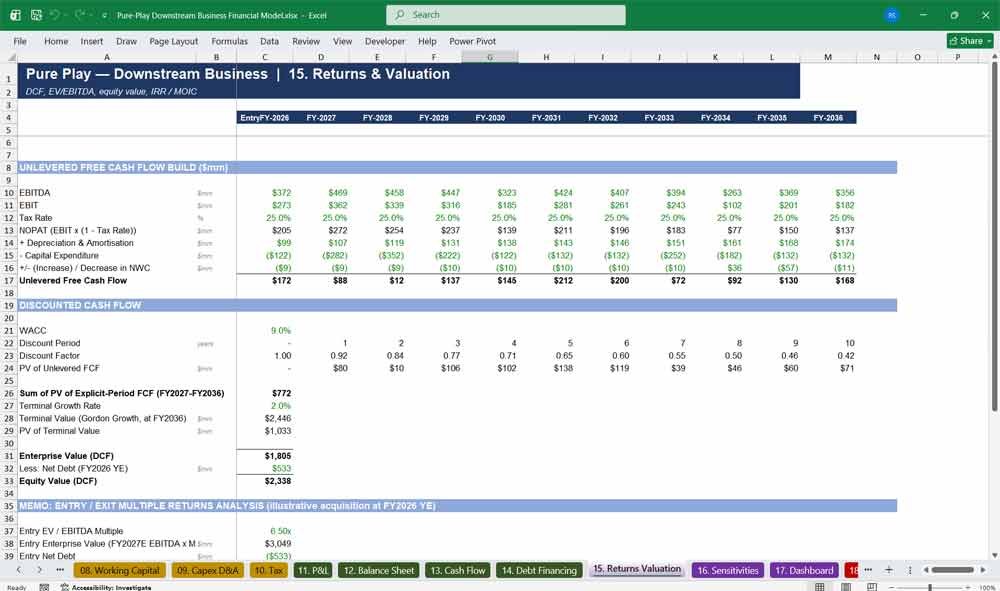Open the Formulas ribbon tab
This screenshot has width=1000, height=591.
pyautogui.click(x=230, y=41)
